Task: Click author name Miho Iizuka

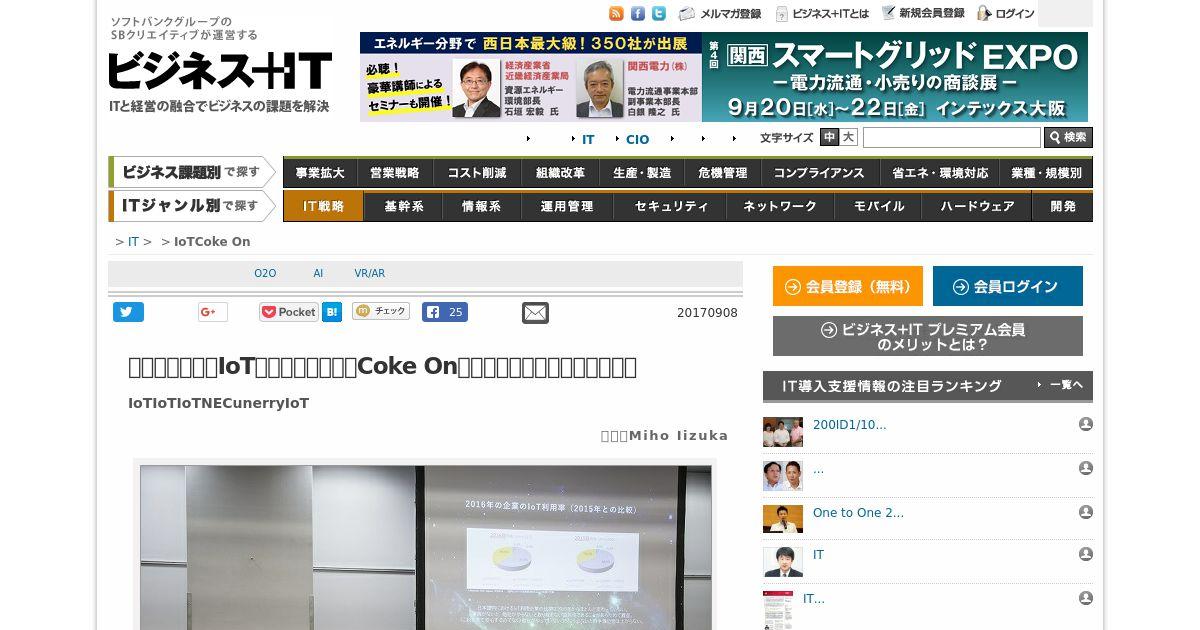Action: 678,436
